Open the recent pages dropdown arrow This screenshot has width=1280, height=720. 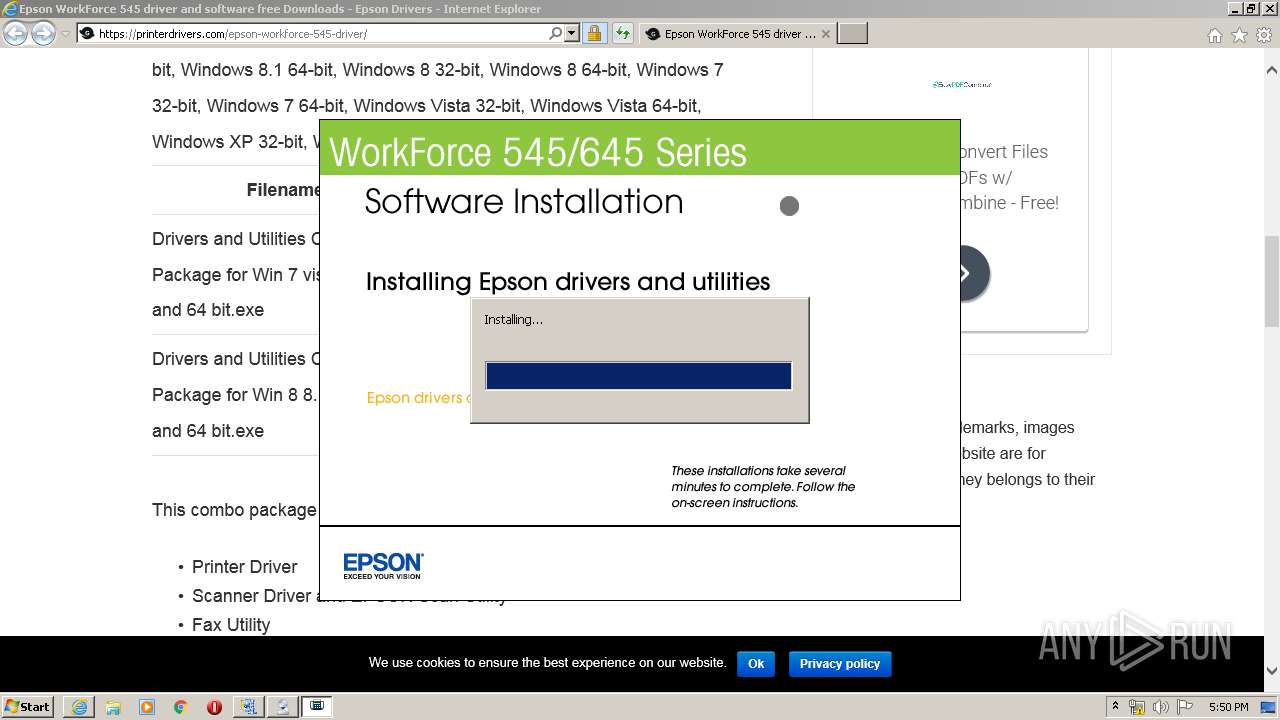click(65, 34)
